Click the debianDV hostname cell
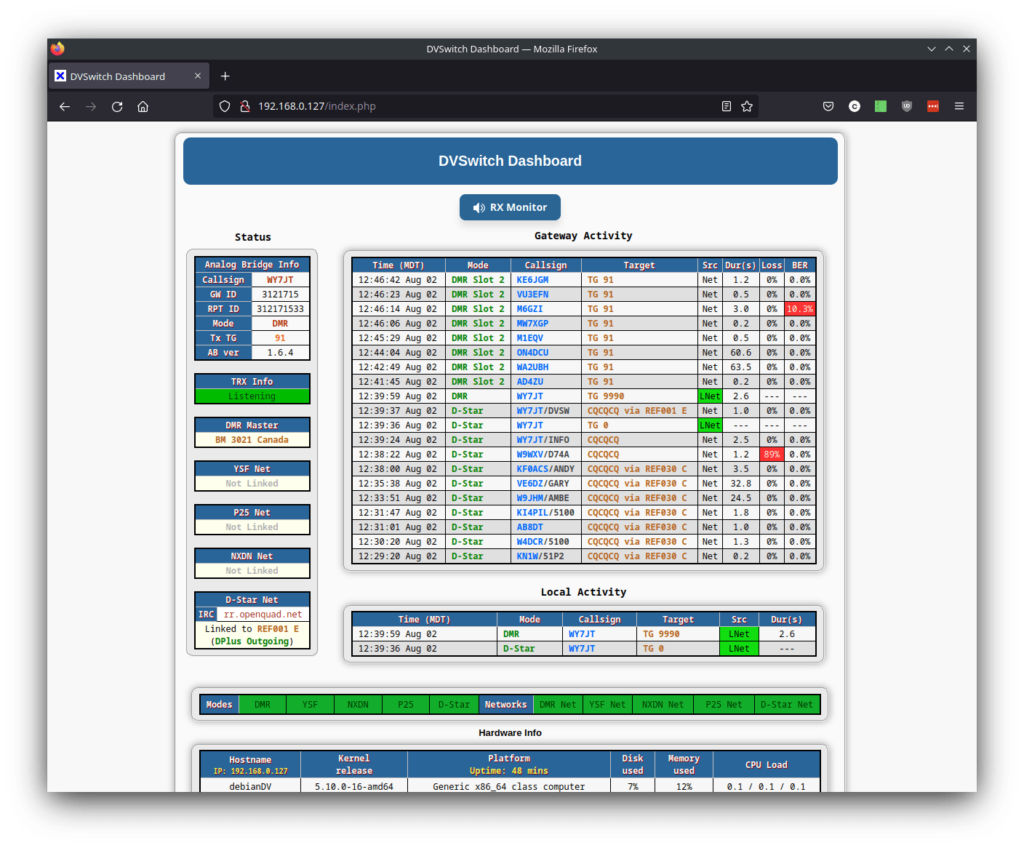The width and height of the screenshot is (1024, 848). [x=250, y=786]
